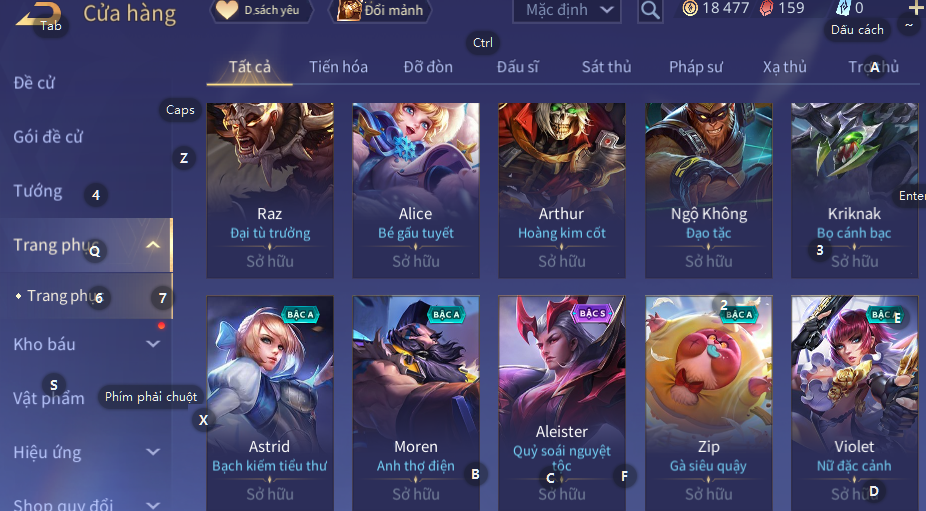Switch to the Sát thủ tab
The height and width of the screenshot is (511, 926).
click(607, 67)
